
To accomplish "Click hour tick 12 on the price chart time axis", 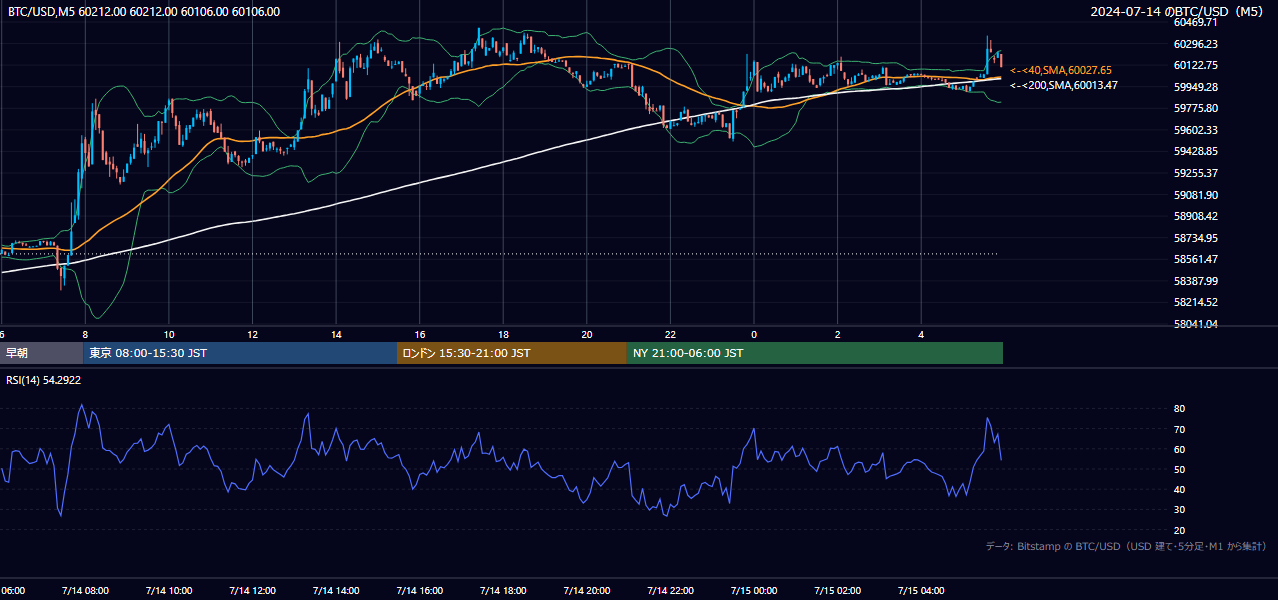I will click(x=253, y=335).
